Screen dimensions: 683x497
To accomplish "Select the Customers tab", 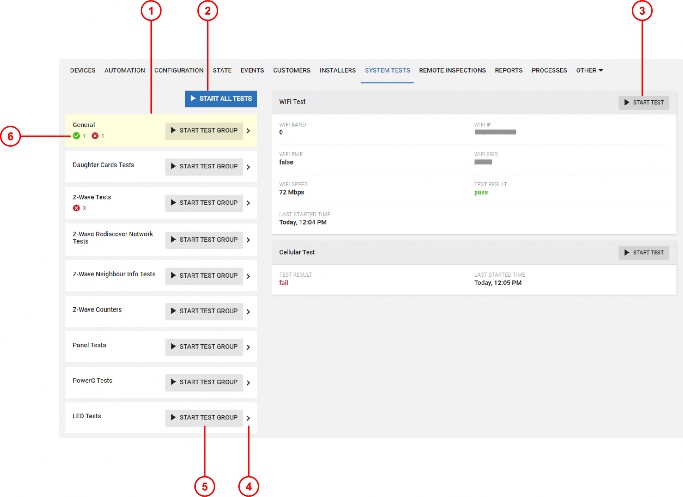I will 292,70.
